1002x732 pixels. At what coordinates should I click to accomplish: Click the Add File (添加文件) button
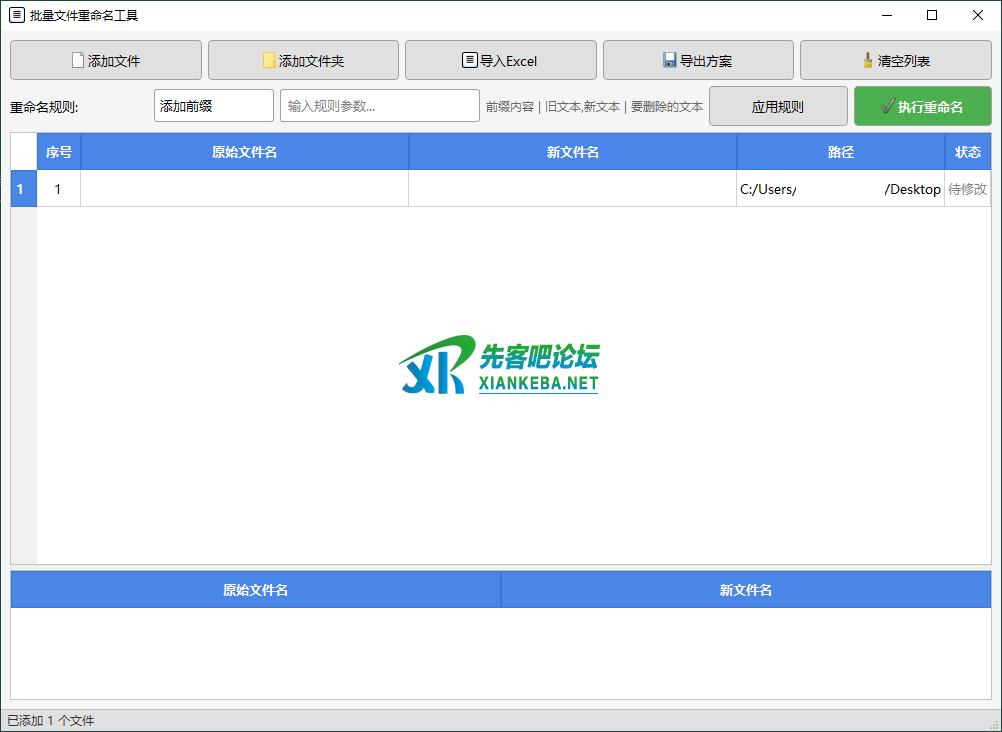pos(106,60)
